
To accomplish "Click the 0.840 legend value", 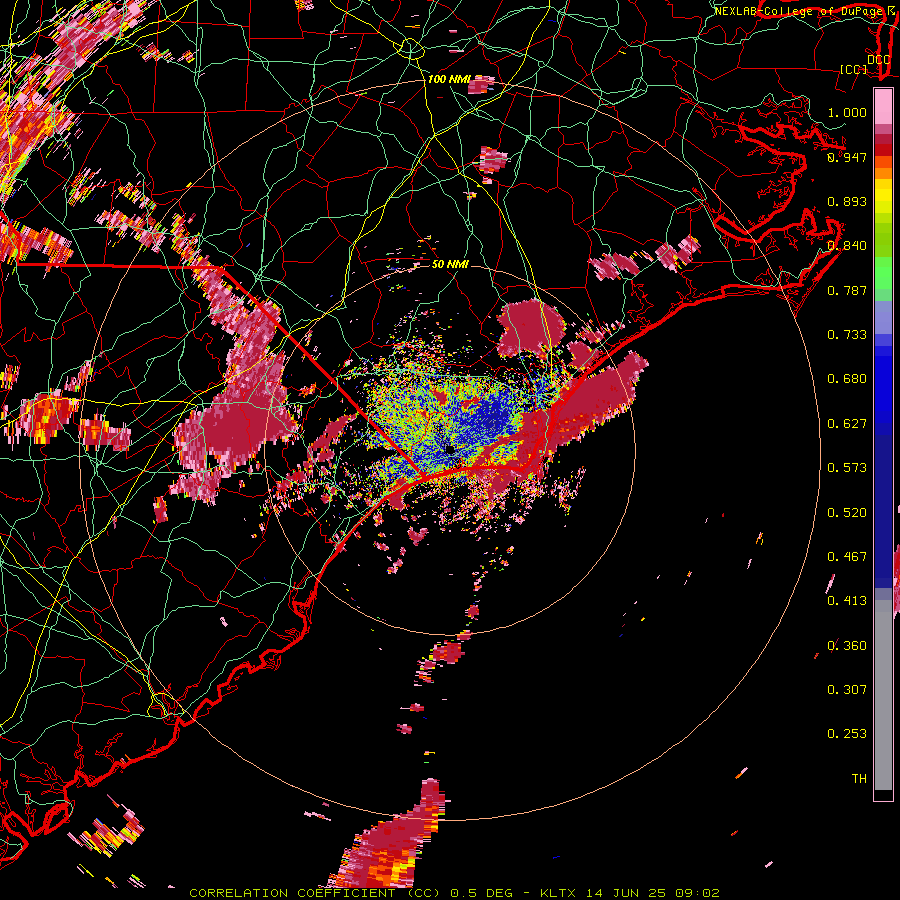I will pyautogui.click(x=847, y=246).
